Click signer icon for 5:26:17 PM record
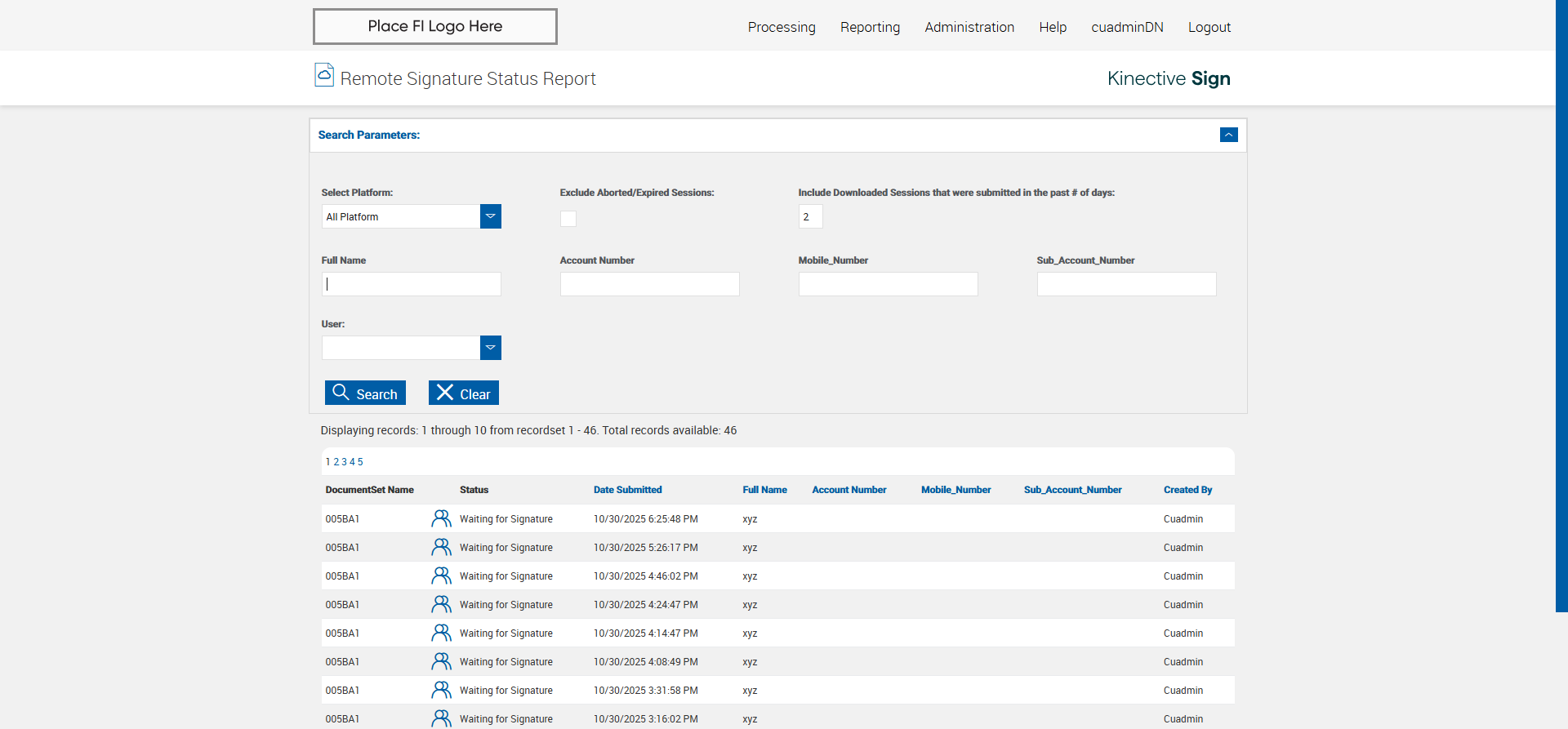1568x729 pixels. 441,547
